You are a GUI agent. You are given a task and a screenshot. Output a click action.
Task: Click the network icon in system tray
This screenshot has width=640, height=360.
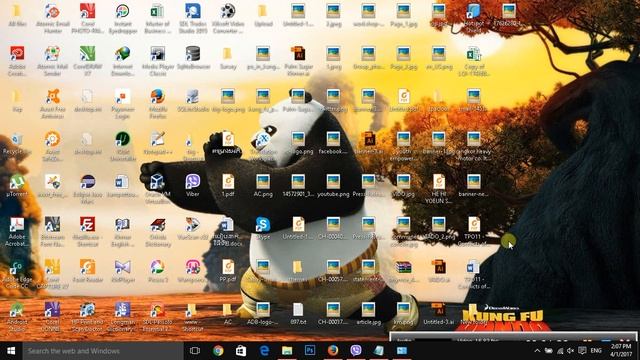click(x=560, y=351)
